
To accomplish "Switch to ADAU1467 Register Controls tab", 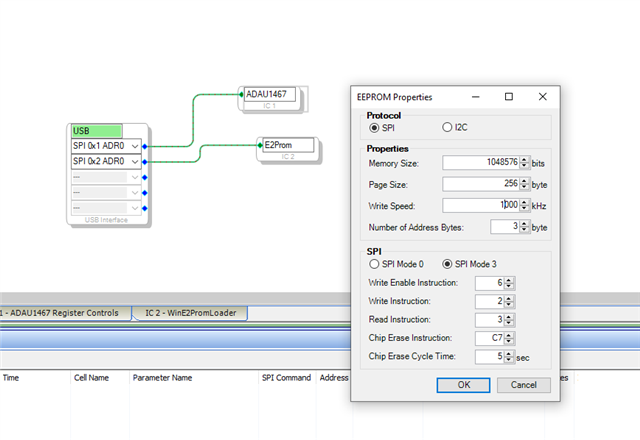I will tap(65, 313).
